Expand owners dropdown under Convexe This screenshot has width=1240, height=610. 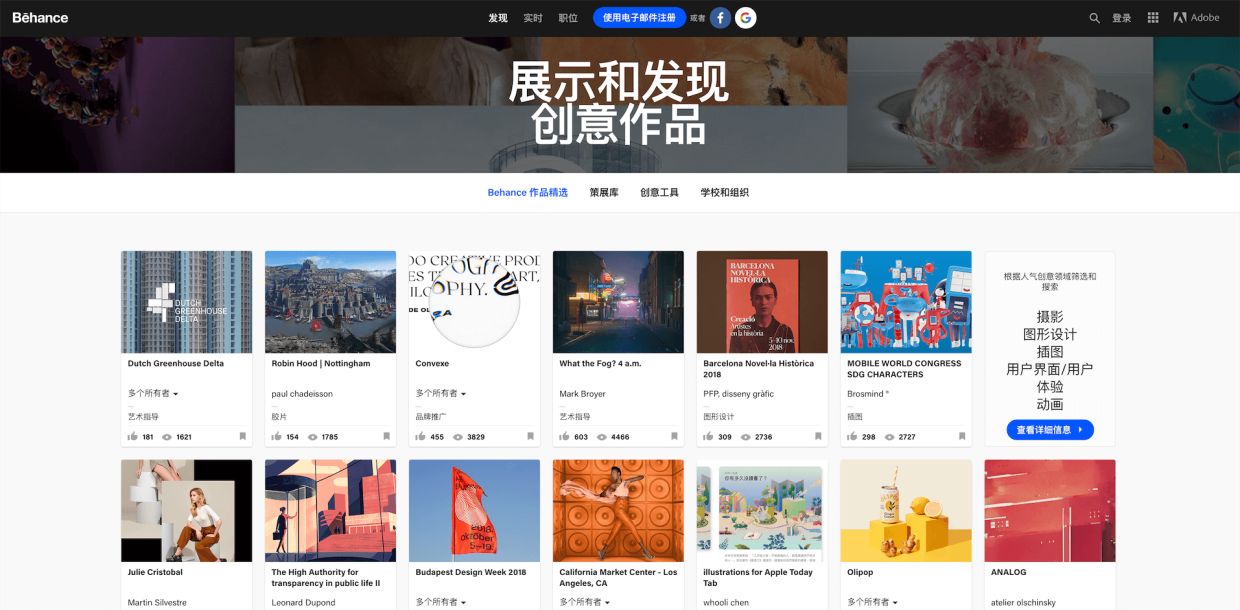click(x=441, y=394)
